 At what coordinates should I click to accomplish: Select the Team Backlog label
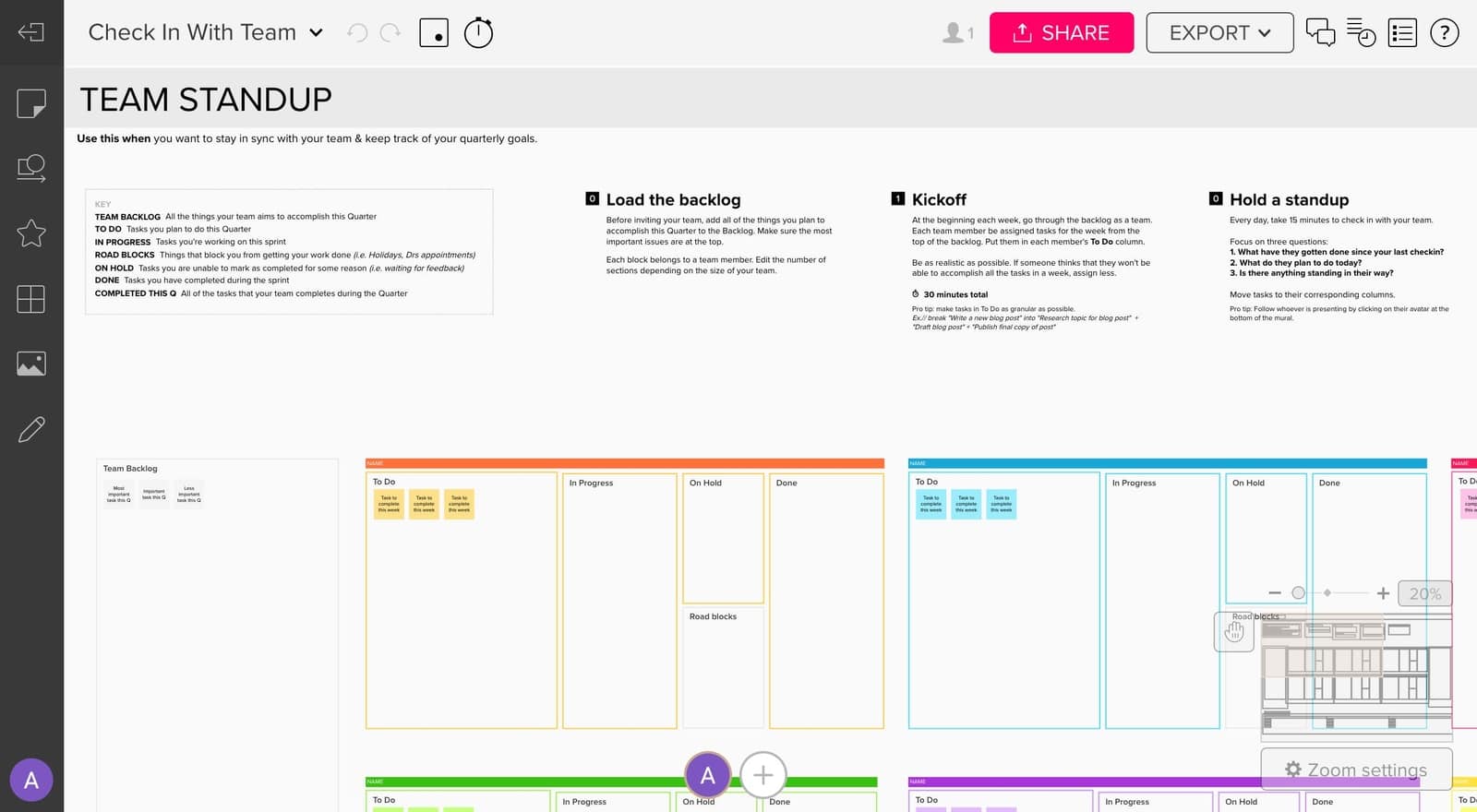pyautogui.click(x=130, y=469)
